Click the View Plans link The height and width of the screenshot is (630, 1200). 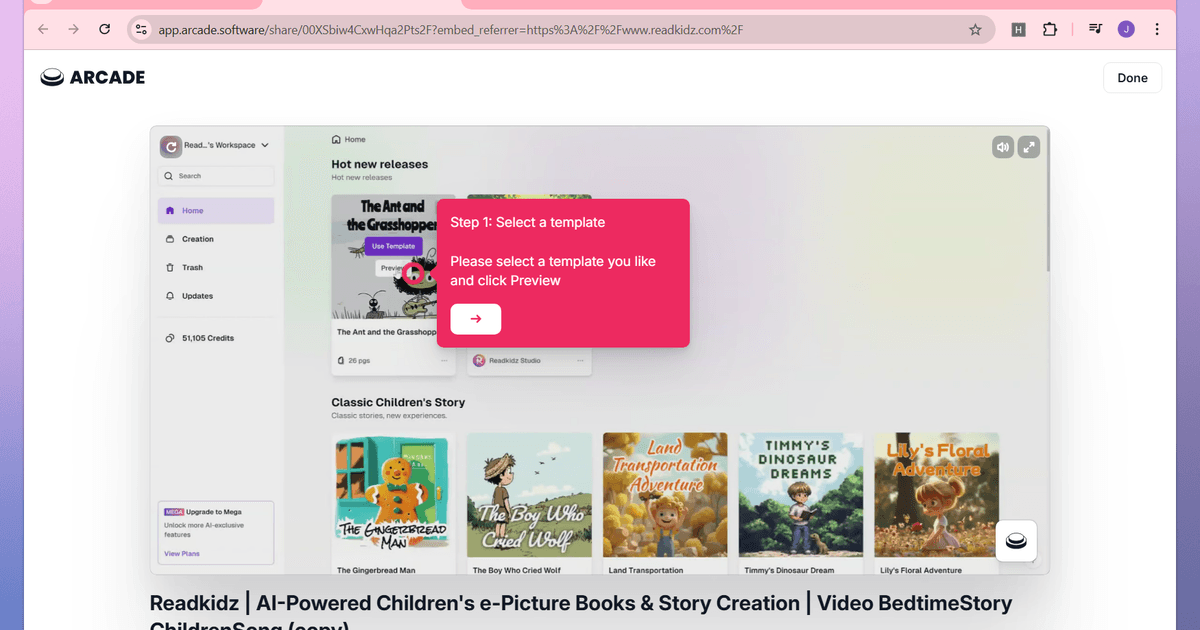(182, 553)
